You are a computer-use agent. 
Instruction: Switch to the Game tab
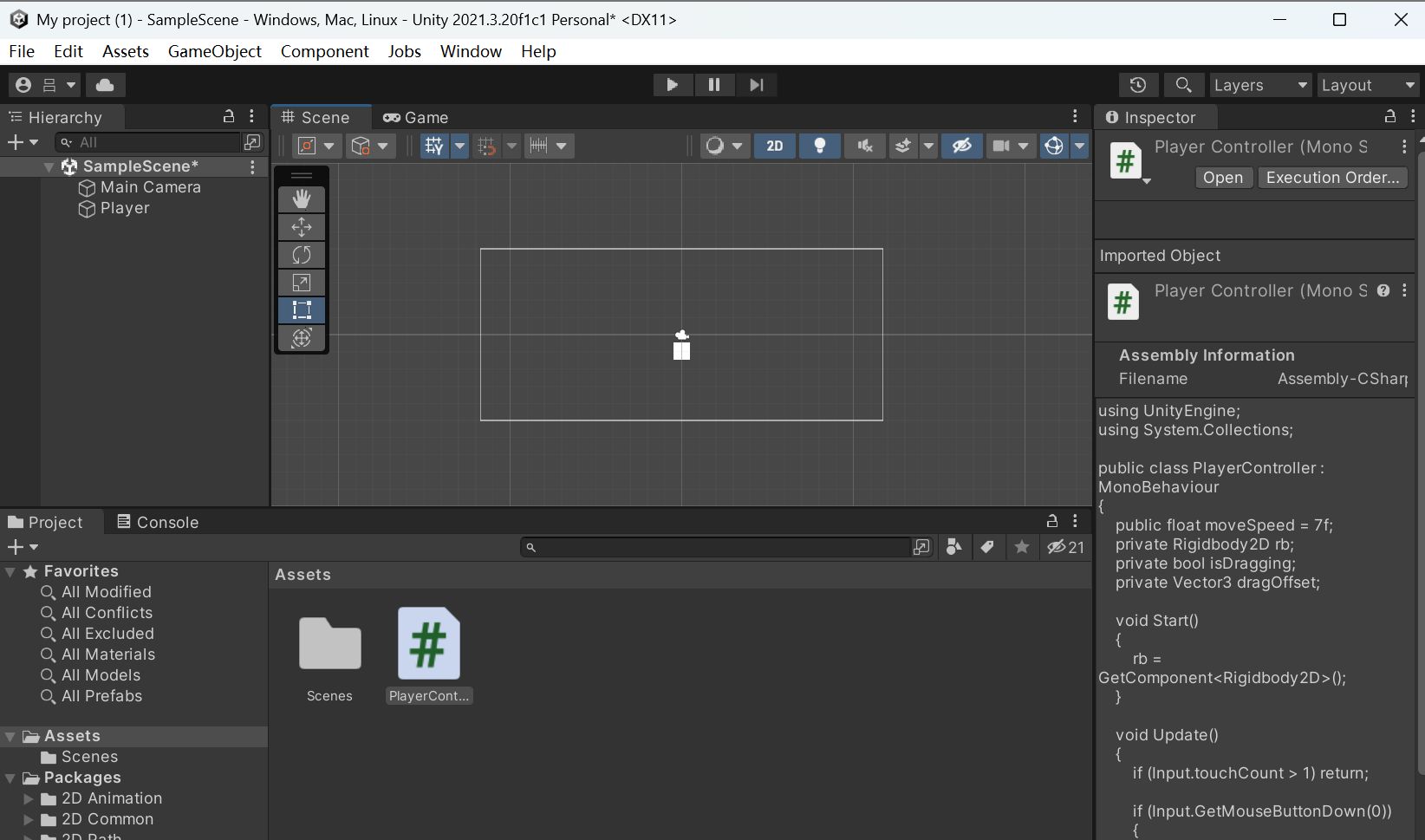[x=416, y=117]
